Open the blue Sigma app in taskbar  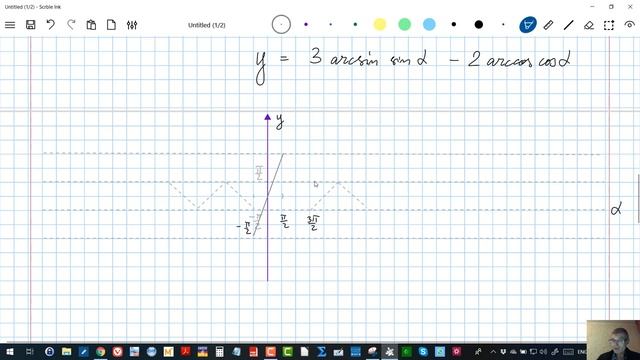click(322, 351)
